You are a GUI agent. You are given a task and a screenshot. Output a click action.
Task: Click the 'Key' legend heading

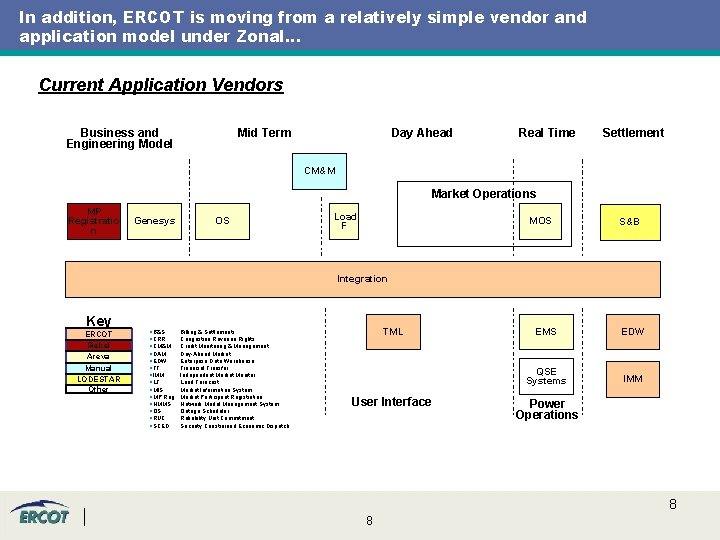pyautogui.click(x=99, y=321)
